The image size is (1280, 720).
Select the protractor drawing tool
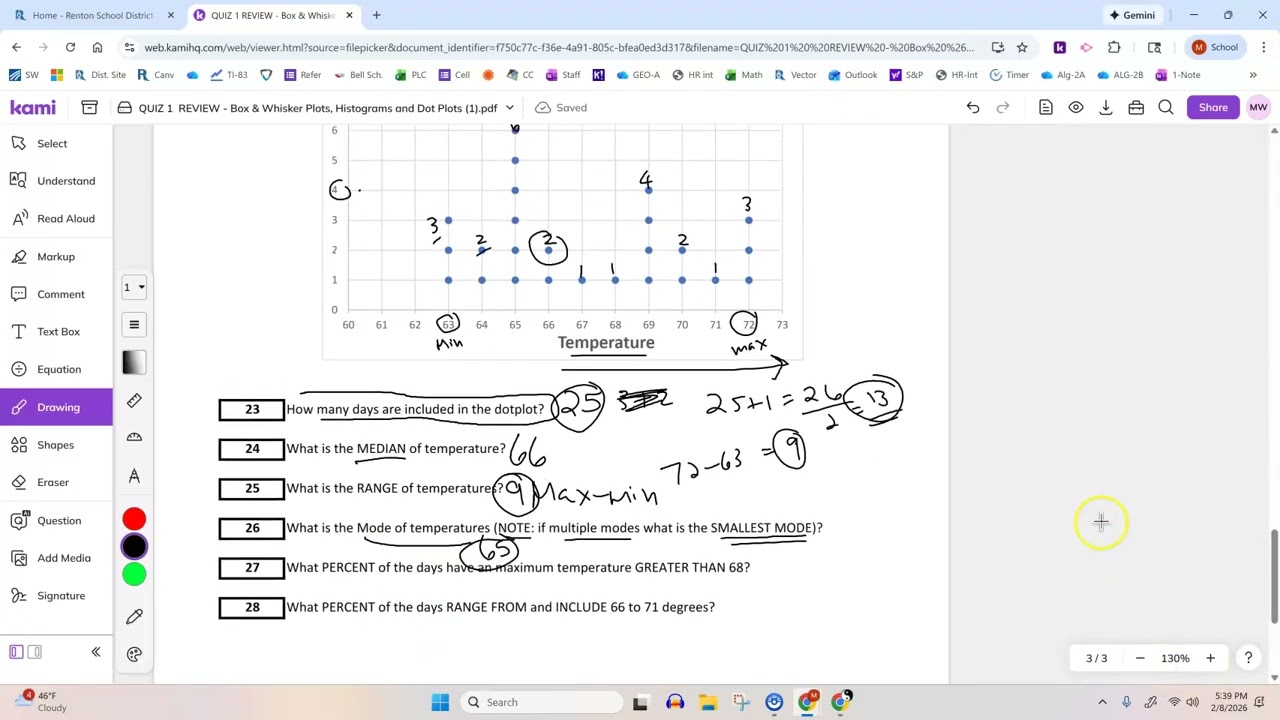134,437
